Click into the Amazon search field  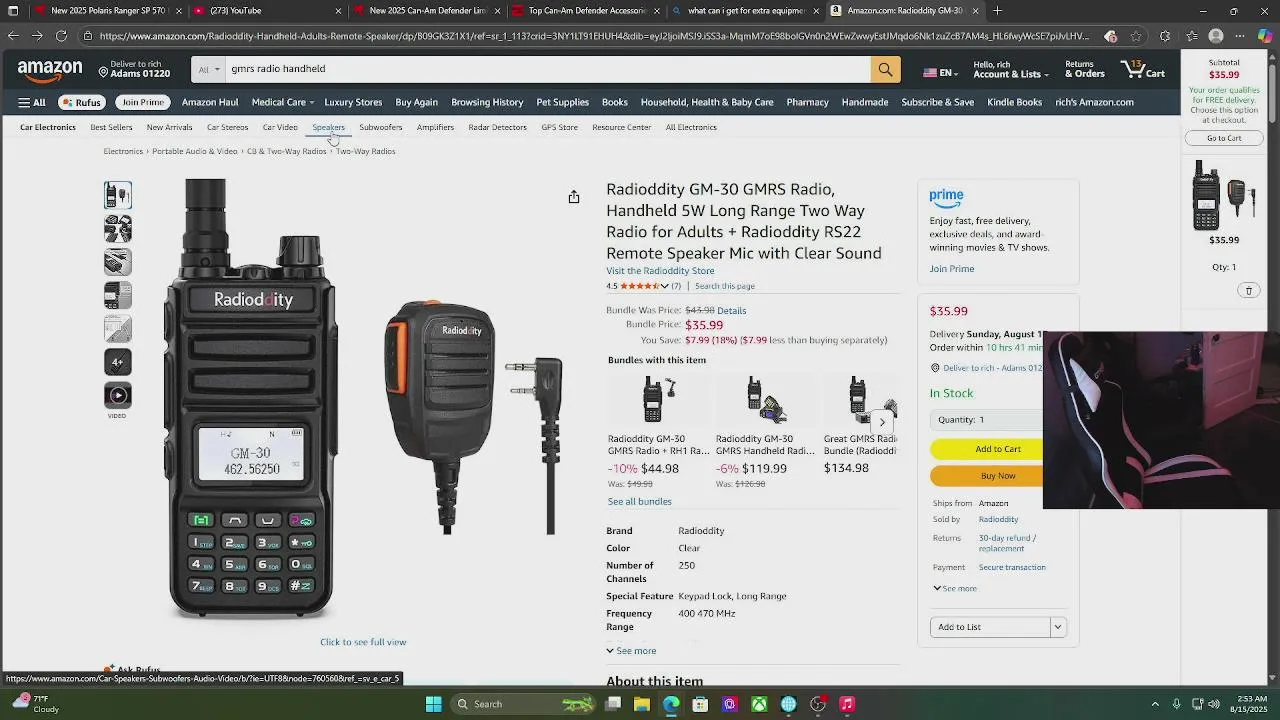click(x=547, y=69)
